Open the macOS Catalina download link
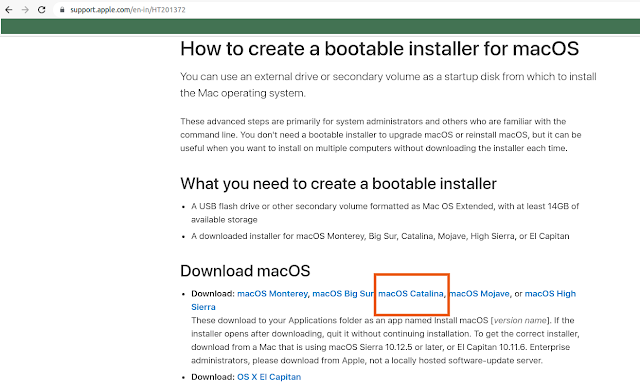The width and height of the screenshot is (640, 385). point(411,294)
